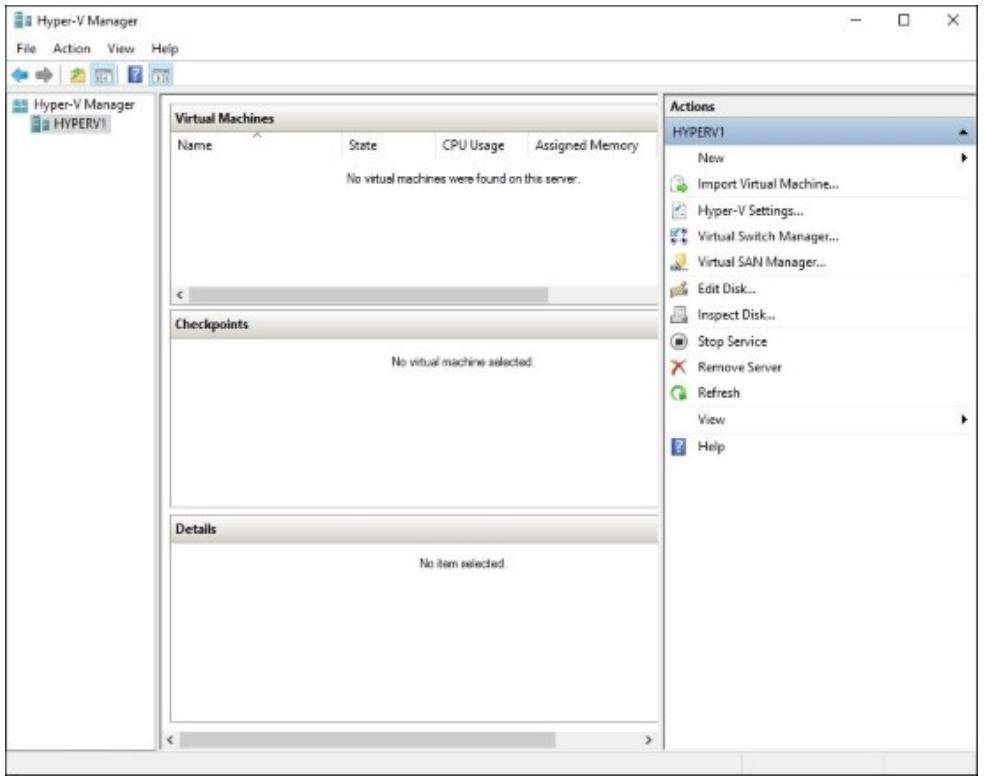The height and width of the screenshot is (780, 984).
Task: Click 'No item selected.' text
Action: point(463,564)
